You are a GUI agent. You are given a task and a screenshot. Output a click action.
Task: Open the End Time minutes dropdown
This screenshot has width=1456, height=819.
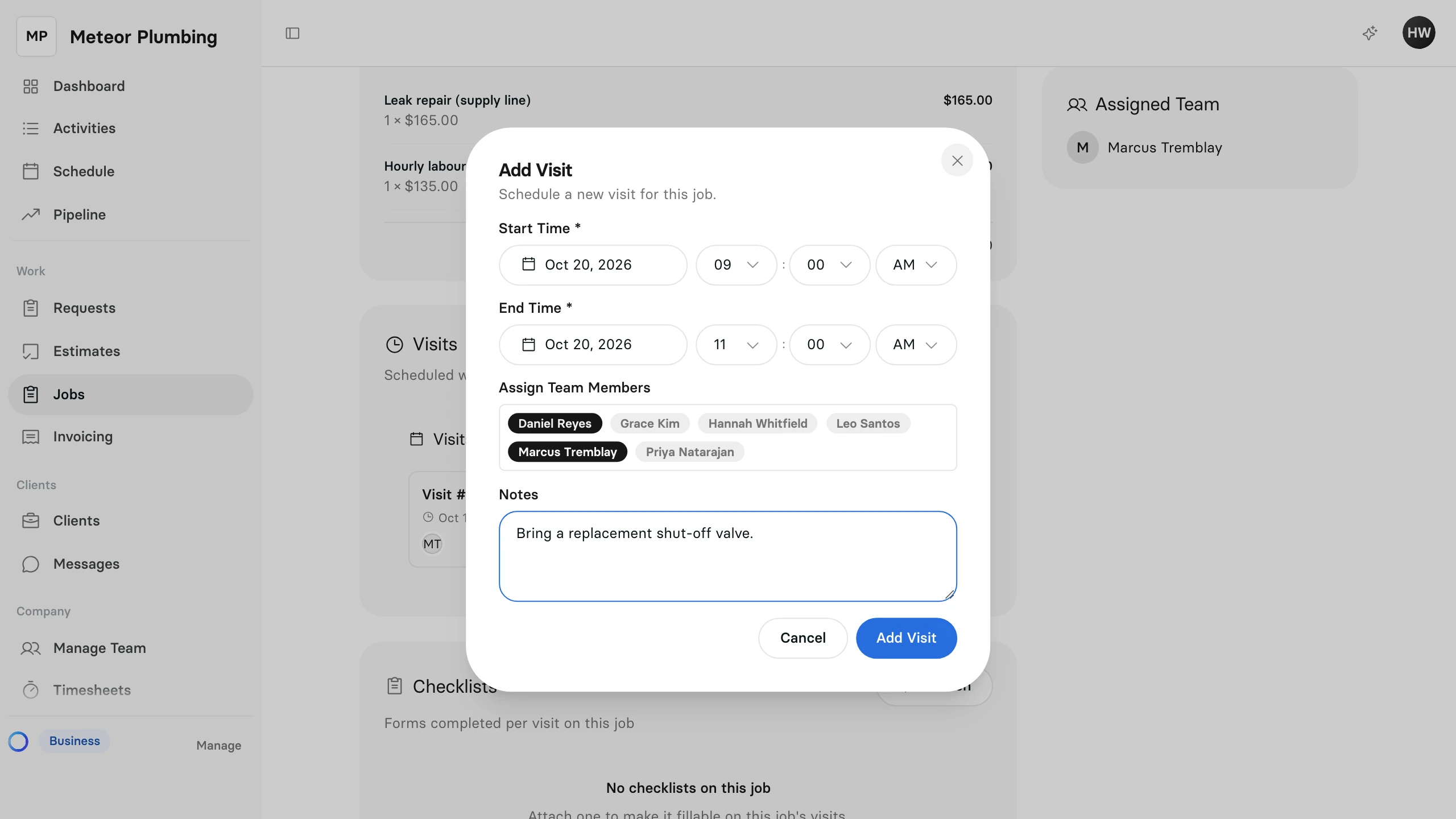click(829, 345)
